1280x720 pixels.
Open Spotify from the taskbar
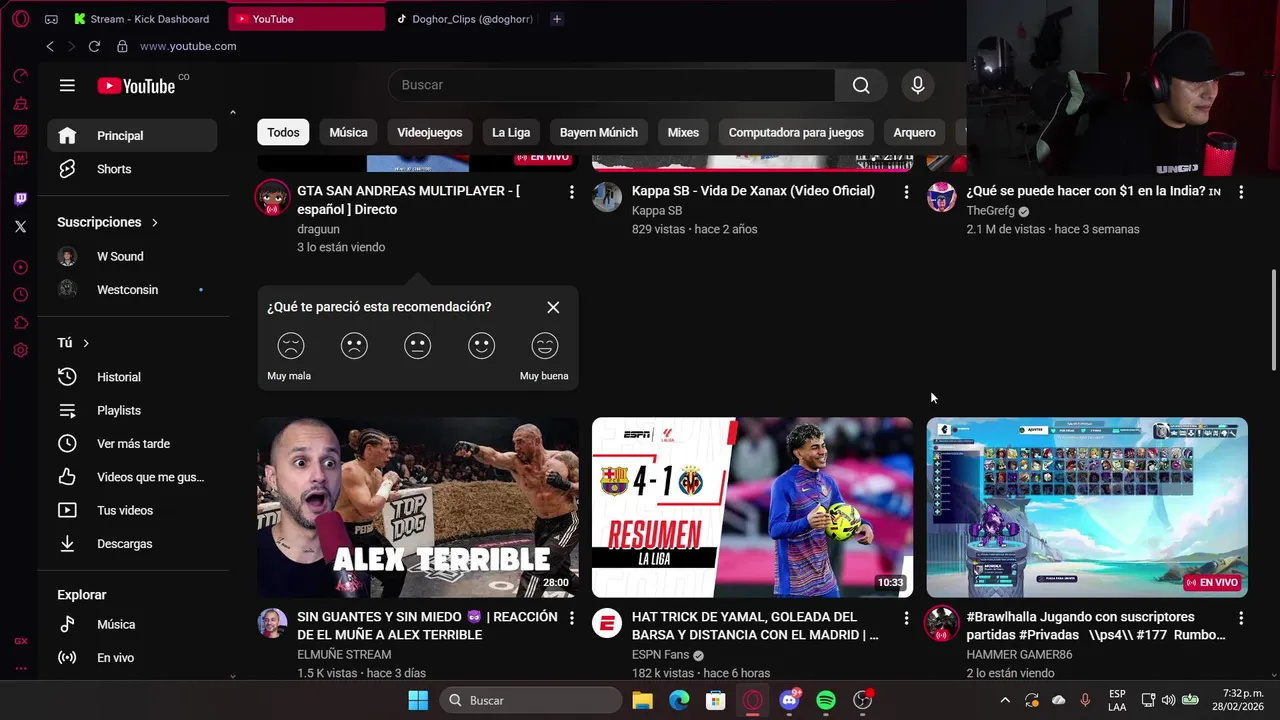point(826,700)
